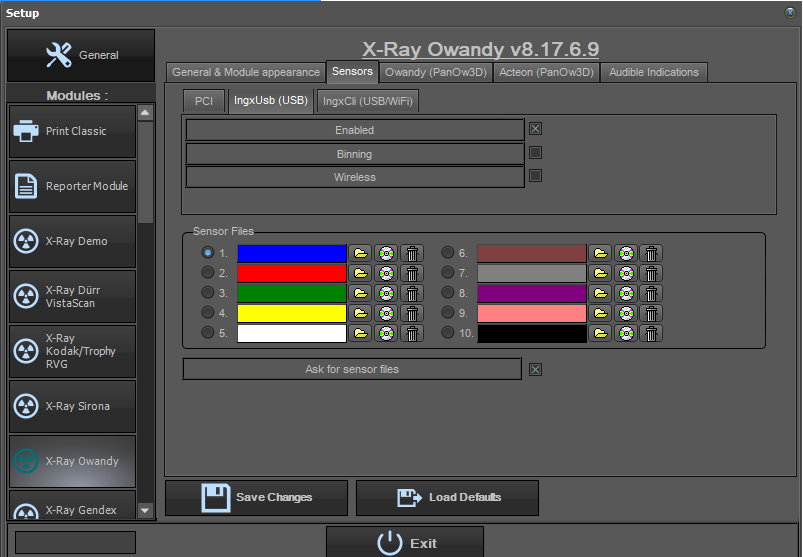Open folder icon for sensor file 2
This screenshot has width=803, height=557.
coord(361,273)
